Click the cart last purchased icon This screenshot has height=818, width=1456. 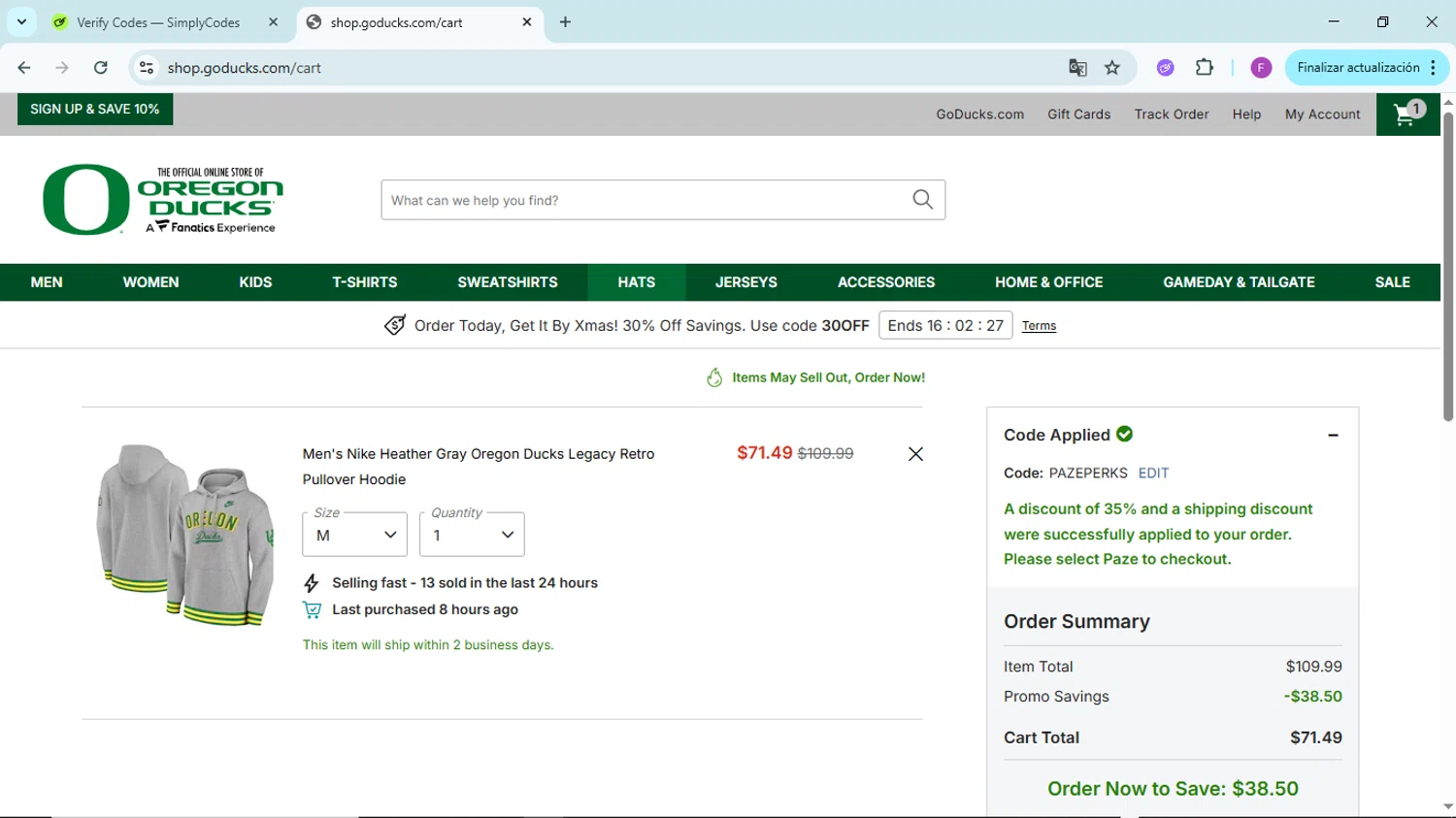tap(312, 610)
